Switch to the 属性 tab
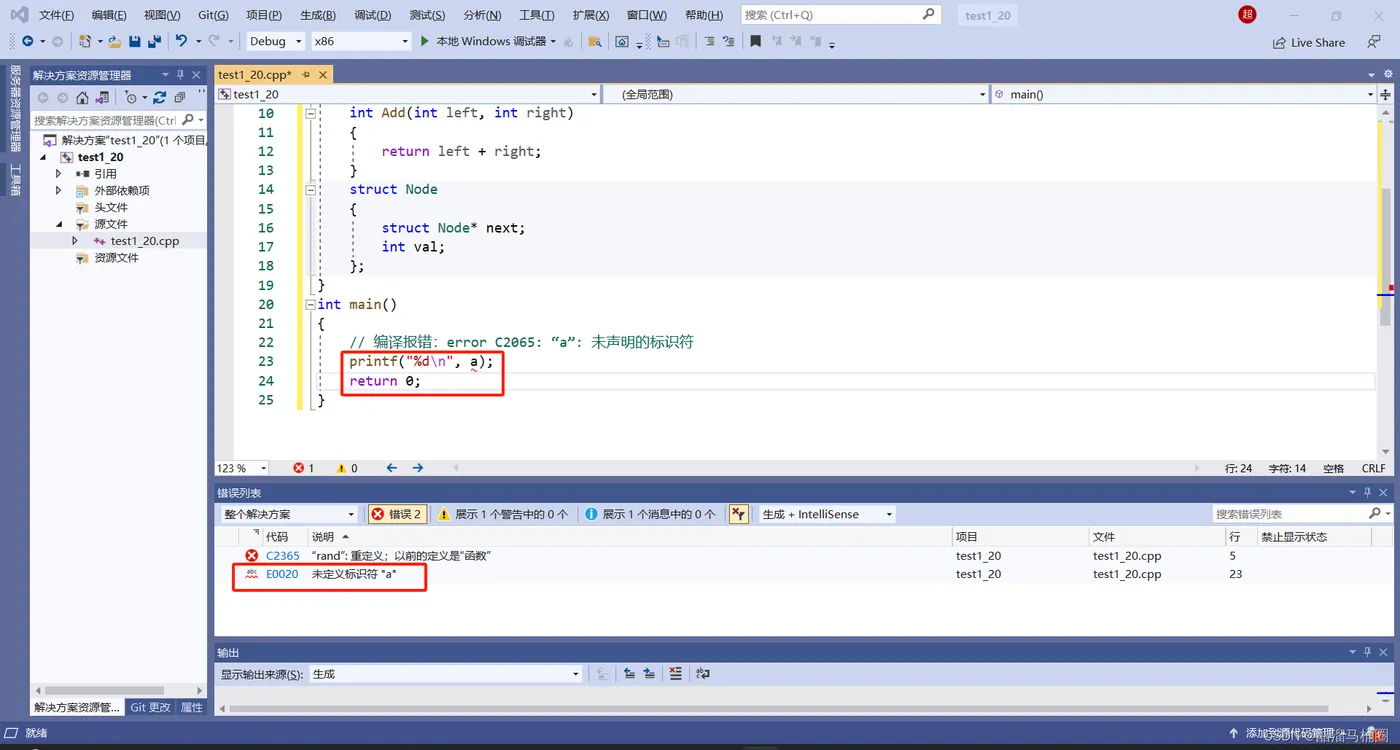1400x750 pixels. click(x=191, y=707)
